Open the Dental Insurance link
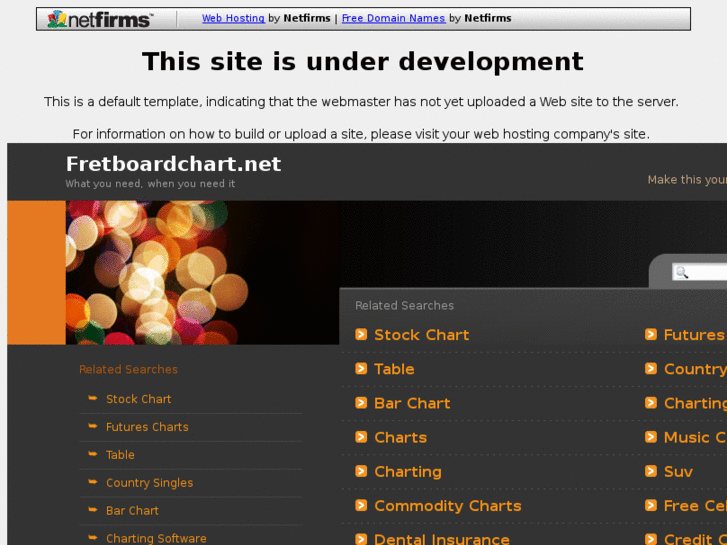 point(442,539)
